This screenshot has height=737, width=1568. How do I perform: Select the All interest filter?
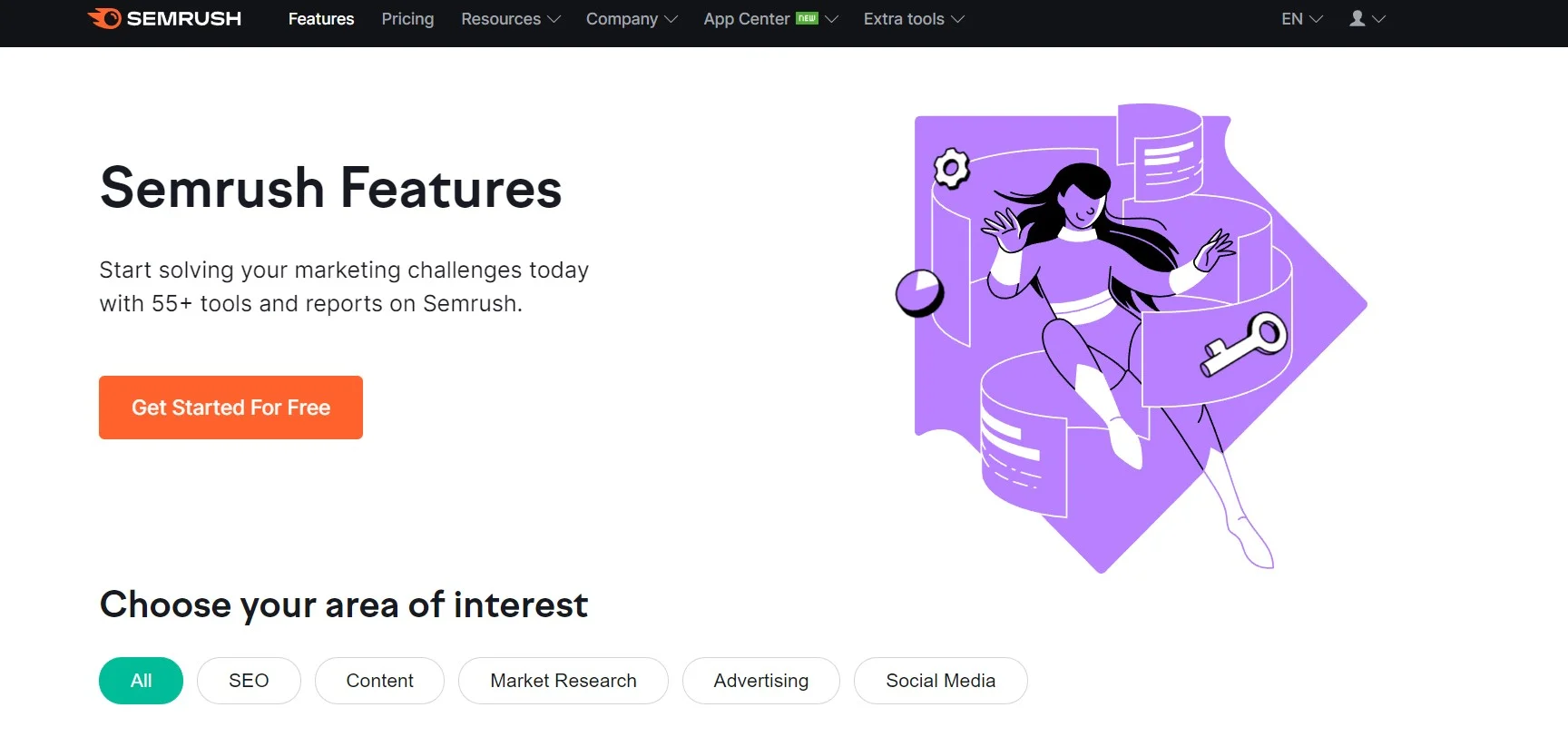tap(140, 681)
